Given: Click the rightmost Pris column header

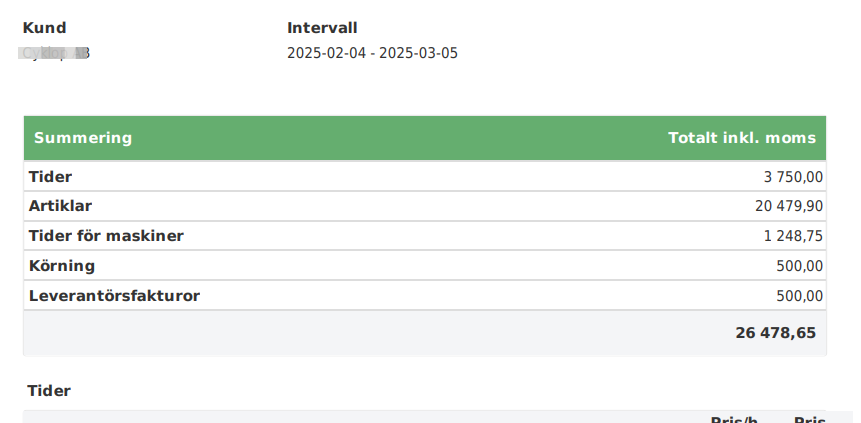Looking at the screenshot, I should pos(810,419).
